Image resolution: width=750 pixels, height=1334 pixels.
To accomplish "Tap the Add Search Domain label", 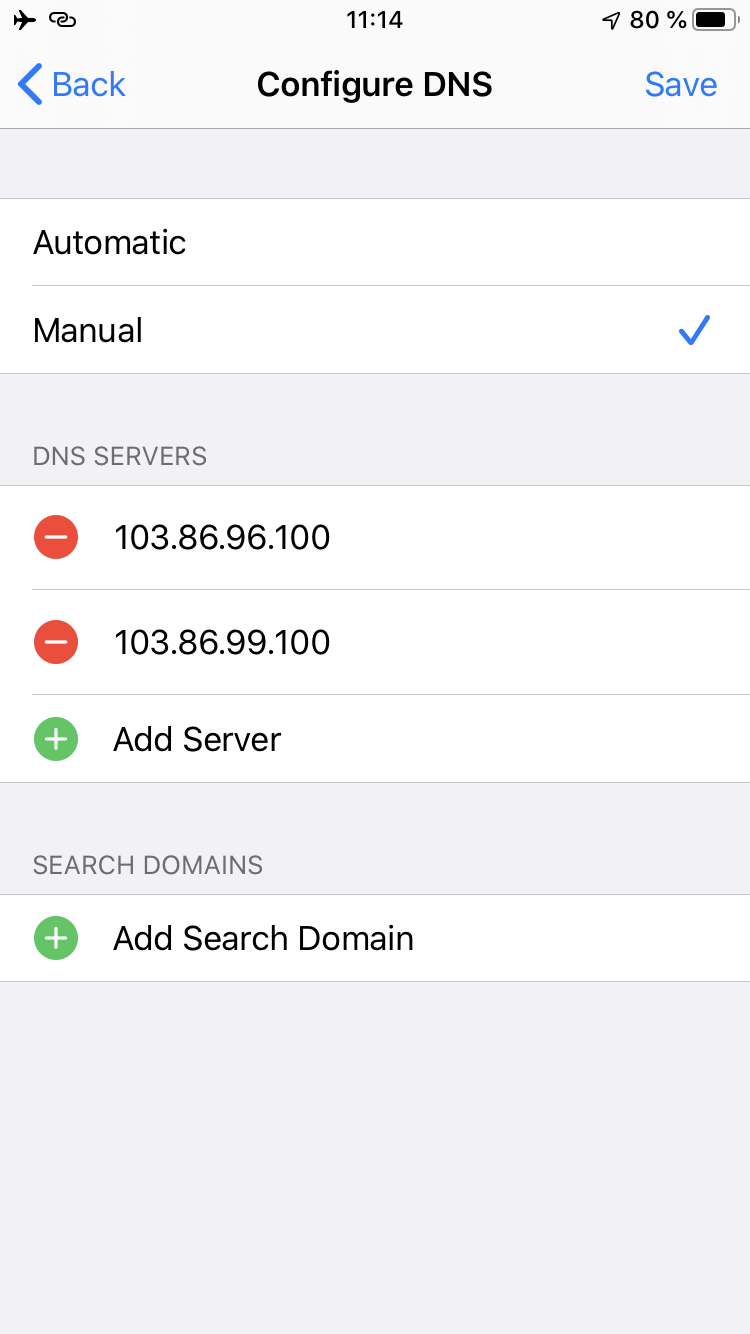I will 263,939.
